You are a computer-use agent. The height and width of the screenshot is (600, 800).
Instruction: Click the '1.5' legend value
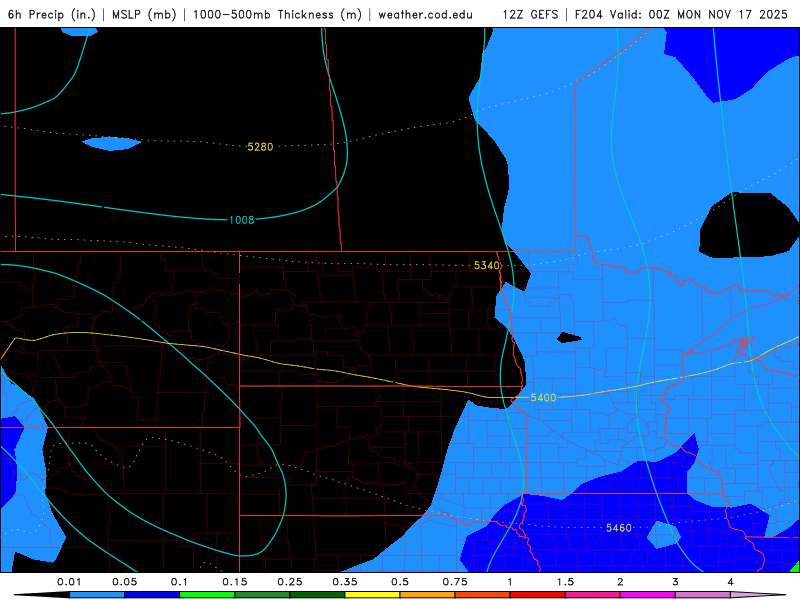[565, 582]
